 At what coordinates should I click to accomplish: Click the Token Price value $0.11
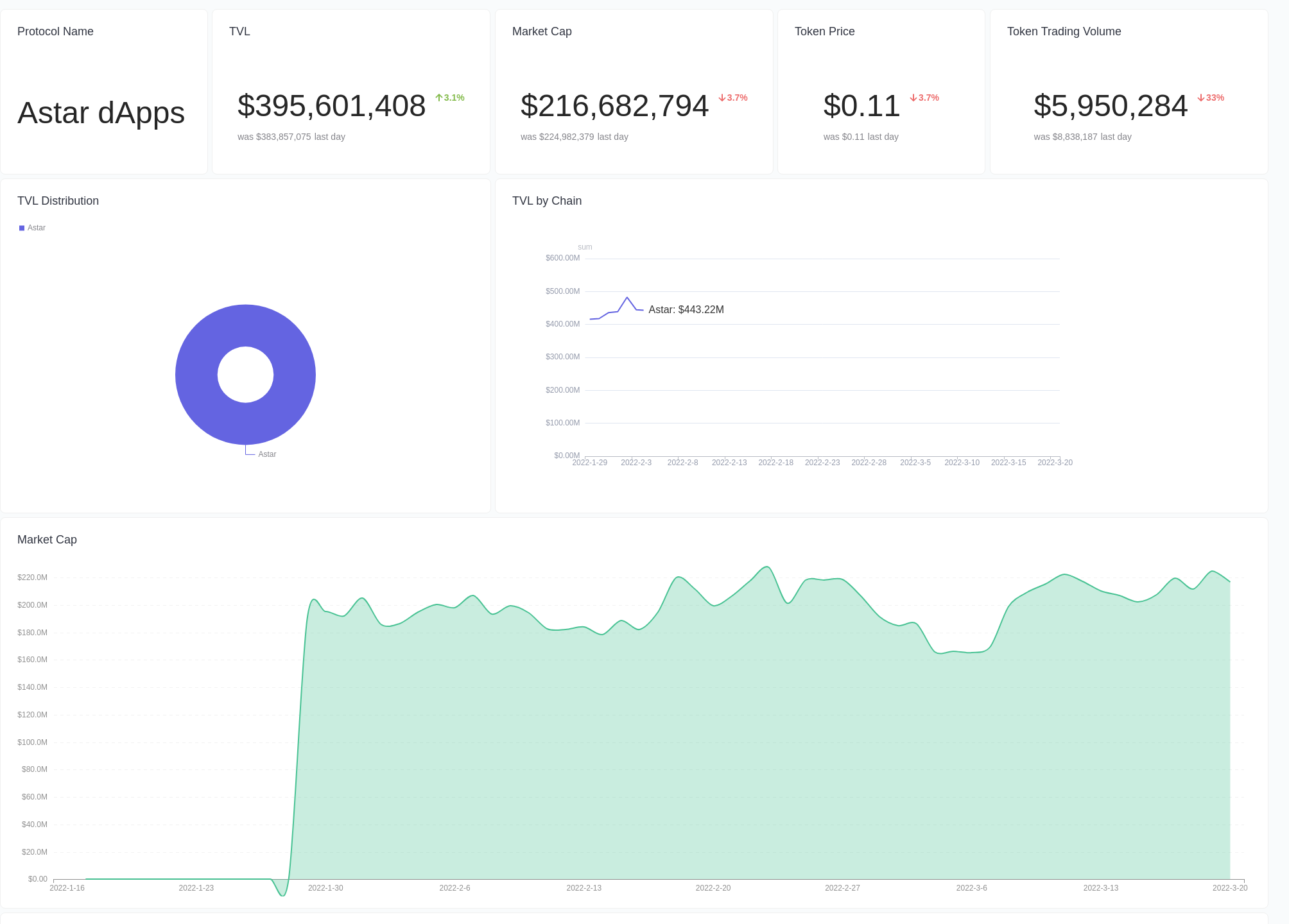pos(861,105)
